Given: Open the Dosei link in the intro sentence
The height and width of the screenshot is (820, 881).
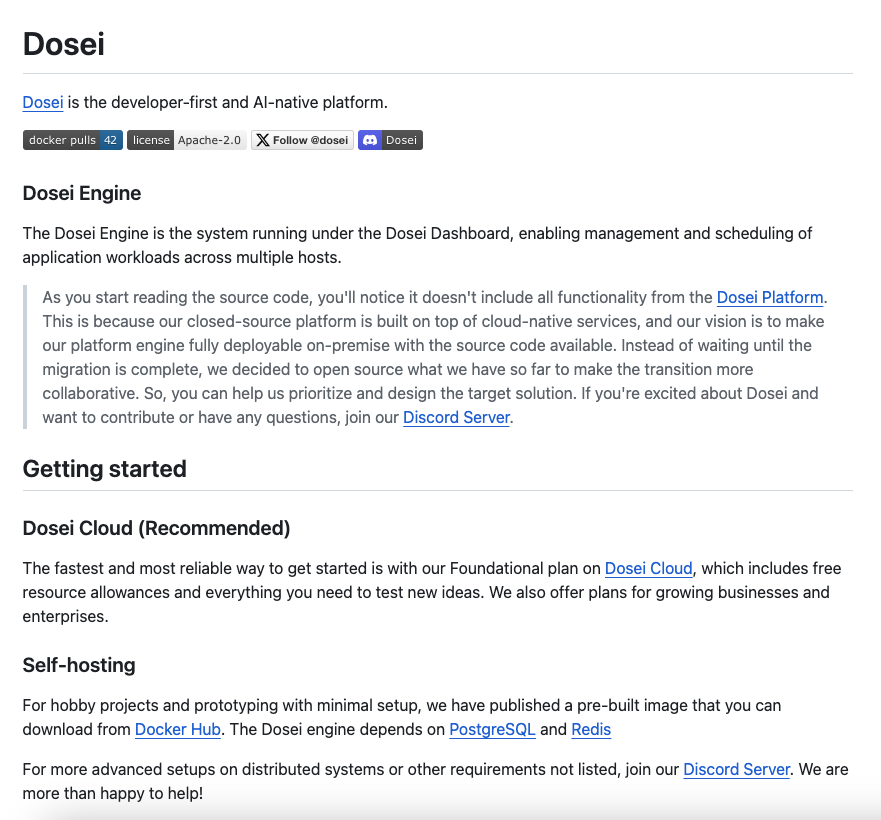Looking at the screenshot, I should coord(43,102).
